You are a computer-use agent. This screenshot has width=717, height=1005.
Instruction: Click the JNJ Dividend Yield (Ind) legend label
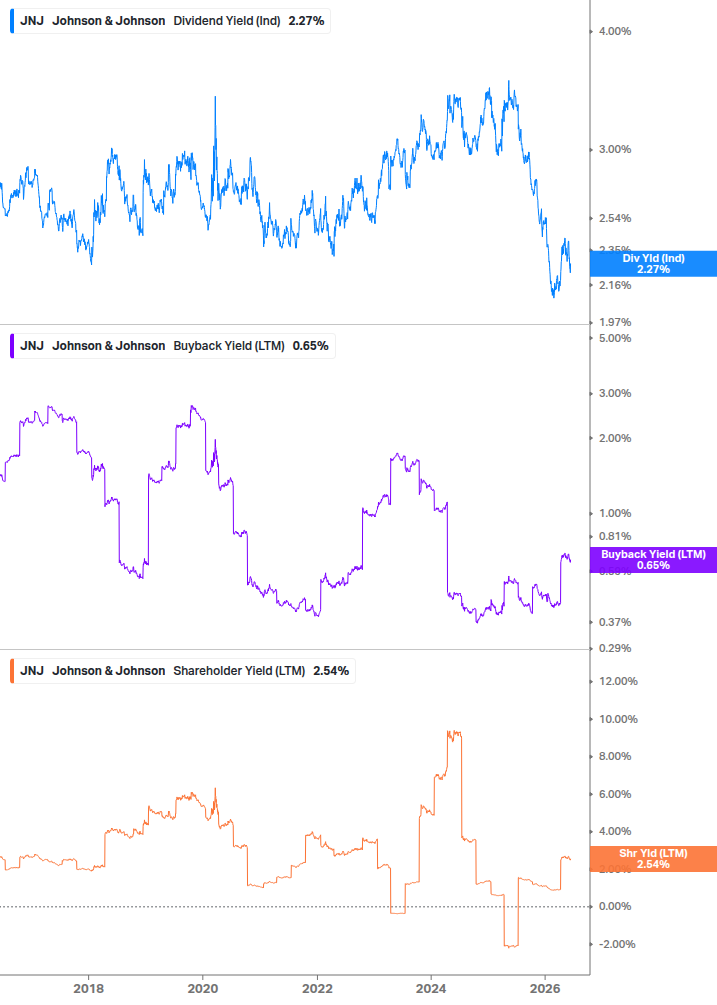172,21
